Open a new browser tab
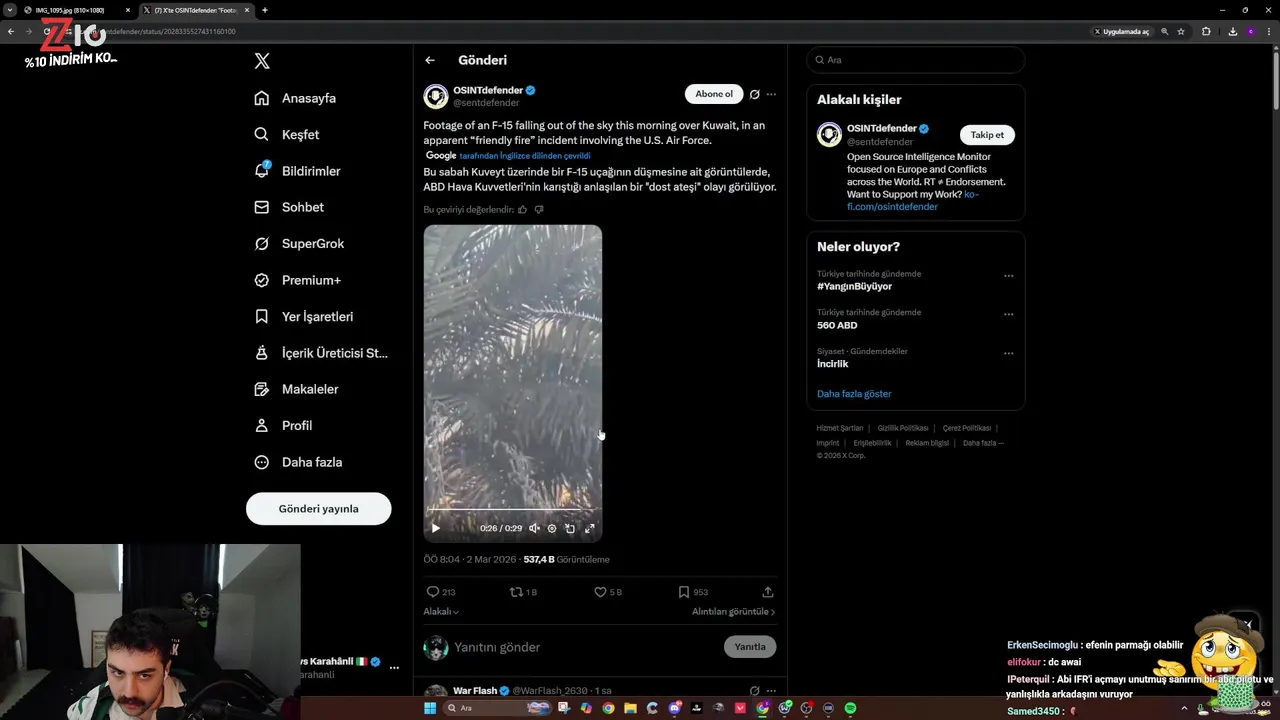 (264, 10)
